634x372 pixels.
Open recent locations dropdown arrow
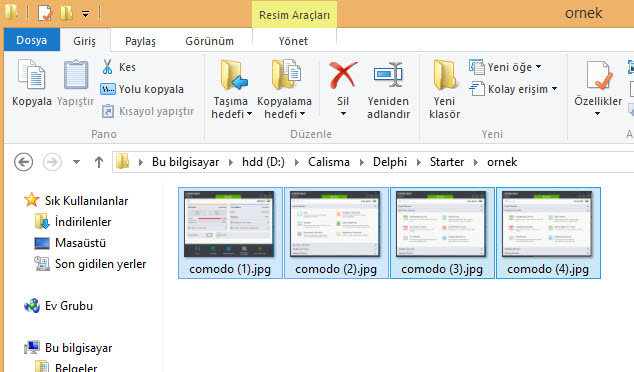click(76, 162)
